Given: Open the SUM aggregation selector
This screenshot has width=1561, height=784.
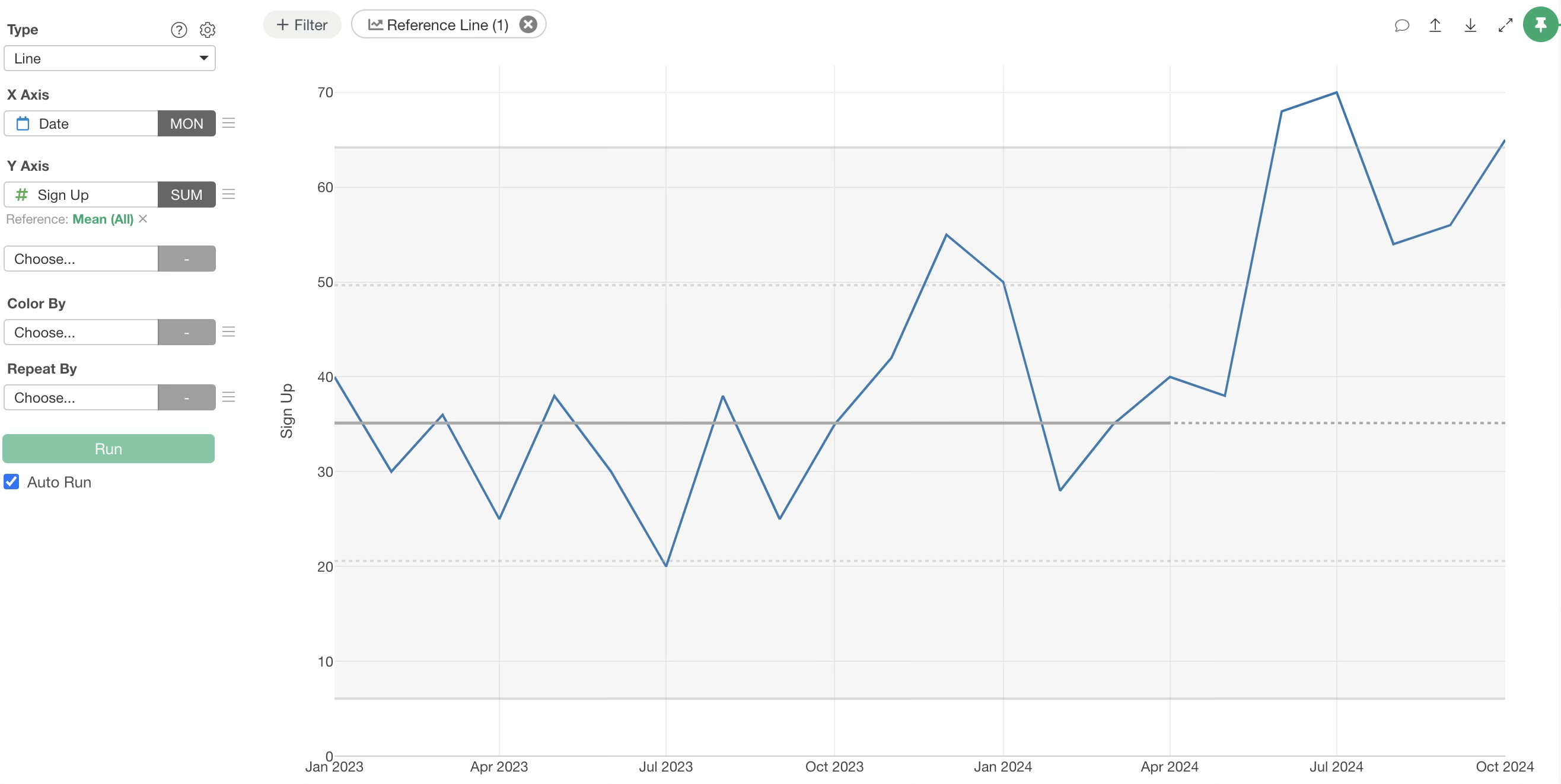Looking at the screenshot, I should (x=186, y=195).
